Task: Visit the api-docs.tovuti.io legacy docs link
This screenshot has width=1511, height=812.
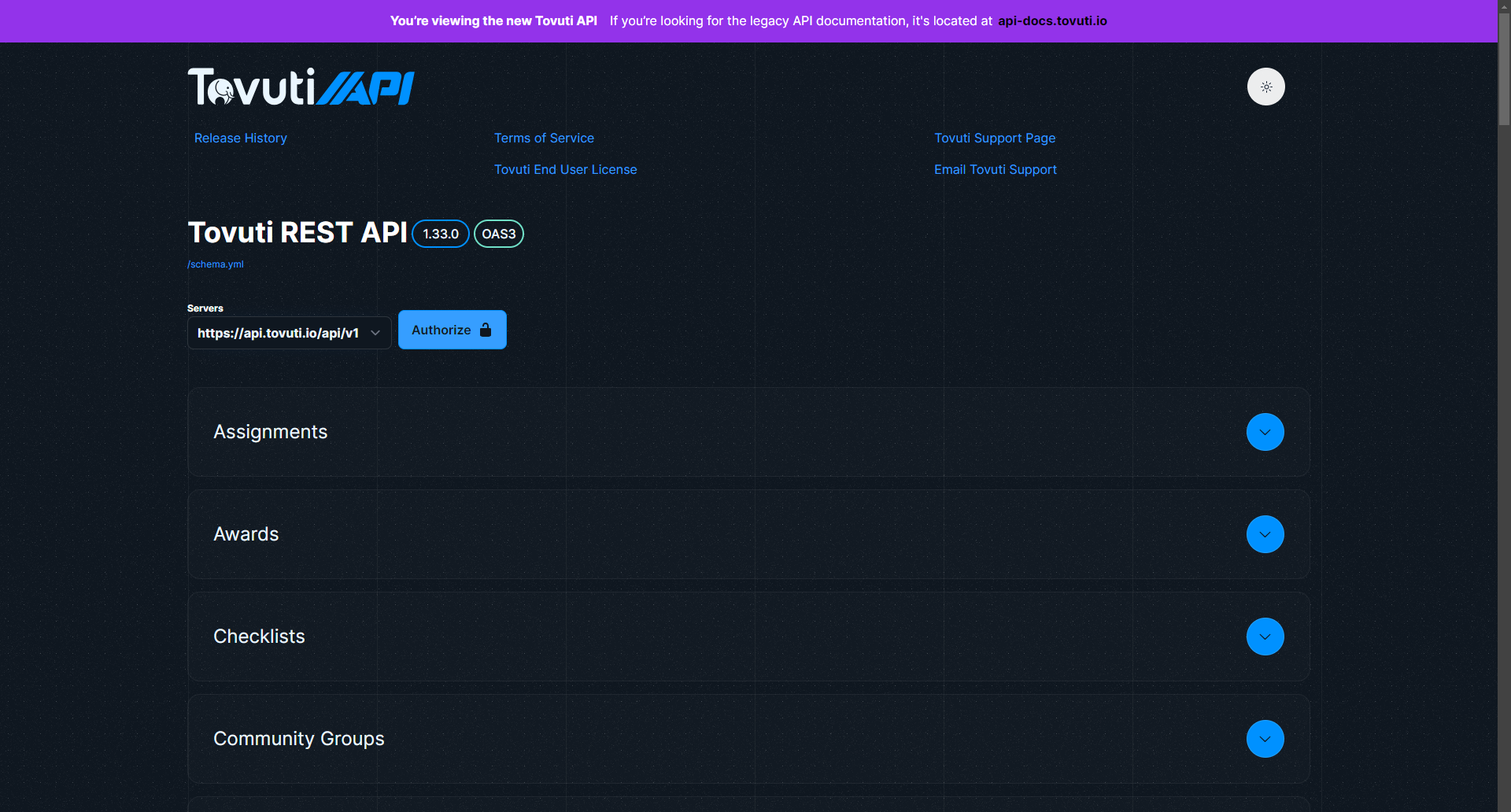Action: pos(1052,20)
